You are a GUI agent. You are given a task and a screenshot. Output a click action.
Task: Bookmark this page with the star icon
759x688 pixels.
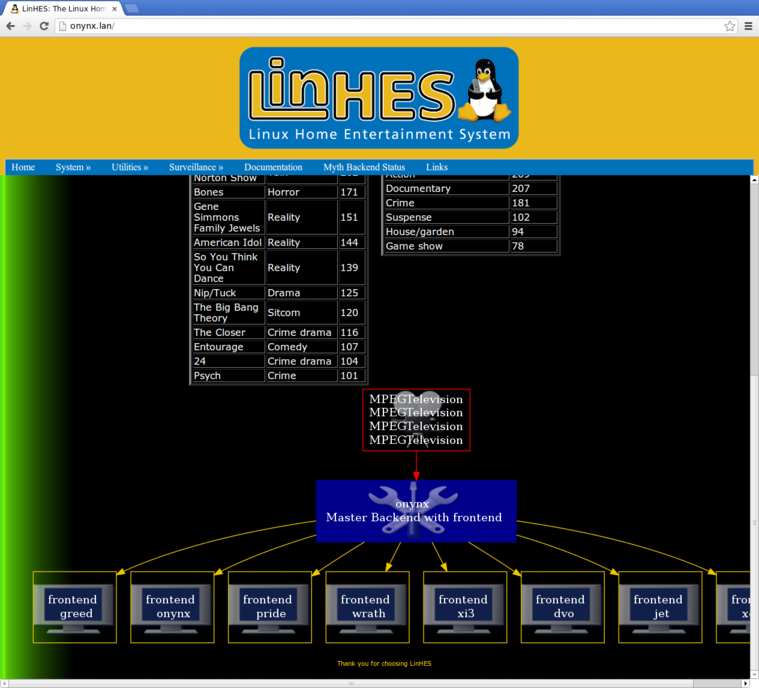pyautogui.click(x=729, y=26)
